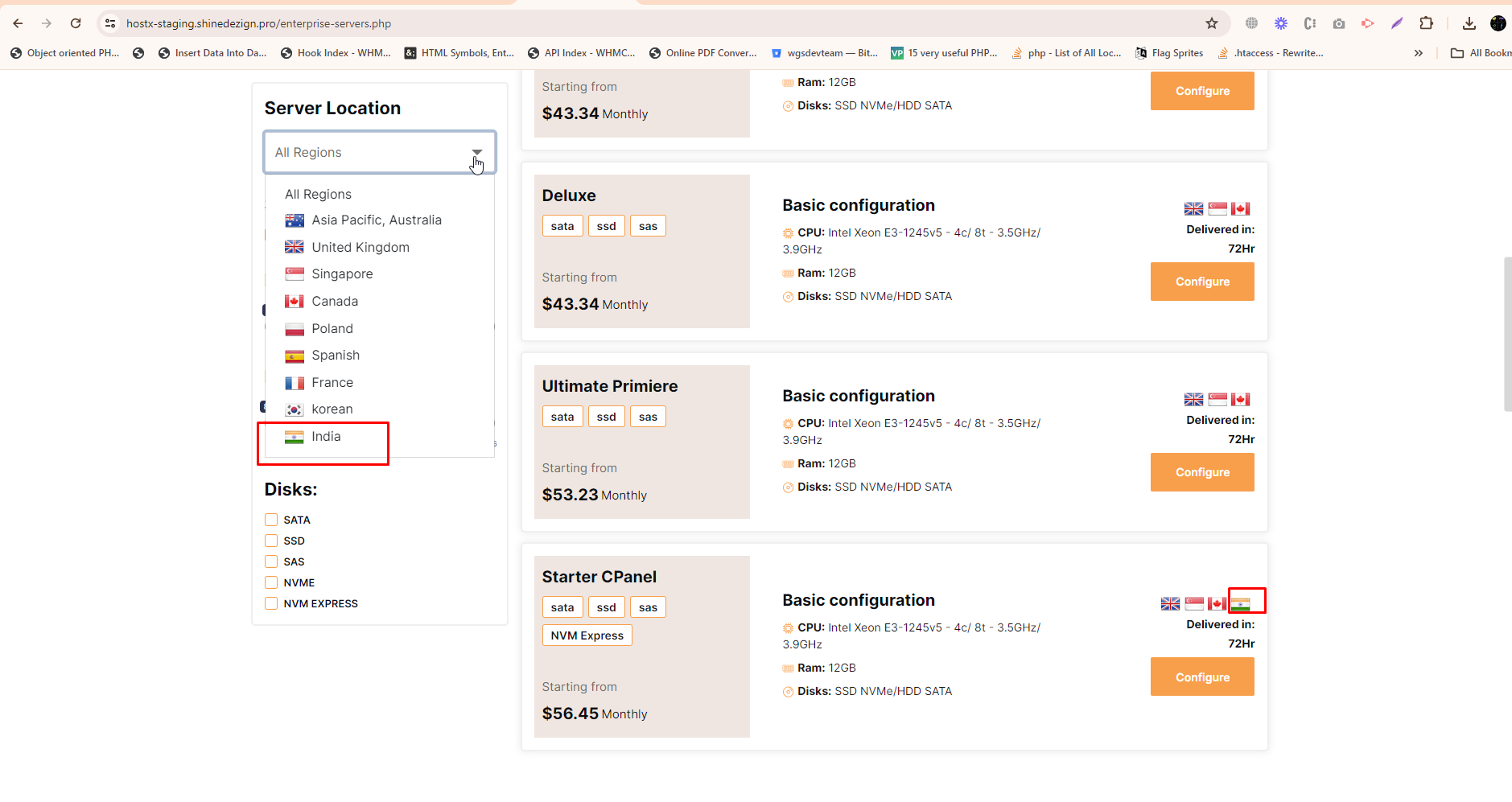Choose India from the region list
The image size is (1512, 802).
[x=326, y=437]
